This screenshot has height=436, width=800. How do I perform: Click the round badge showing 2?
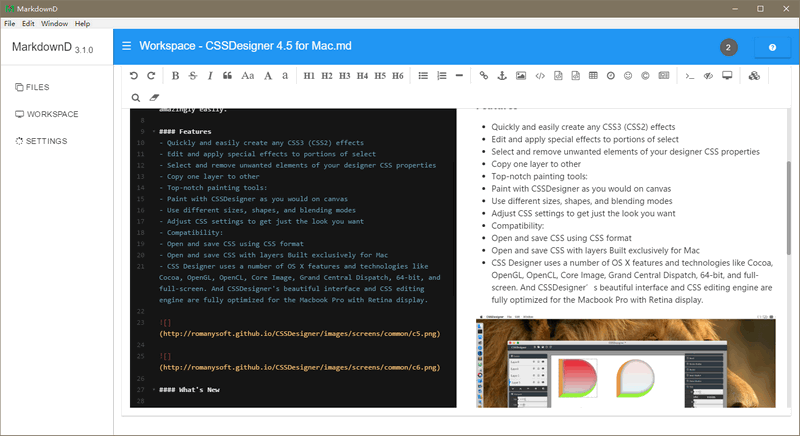(x=729, y=47)
